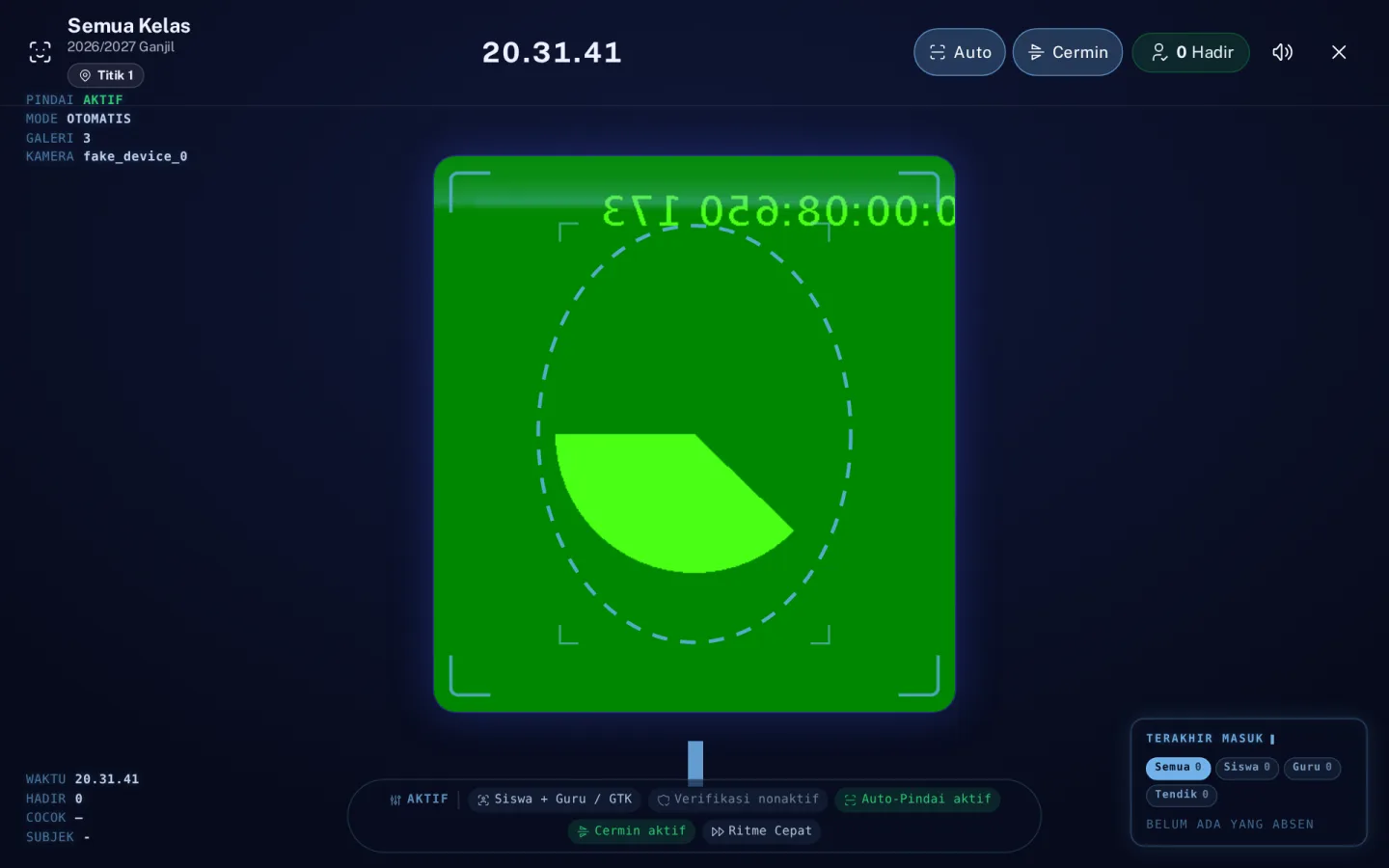Close the attendance scanner screen
The width and height of the screenshot is (1389, 868).
[x=1339, y=52]
